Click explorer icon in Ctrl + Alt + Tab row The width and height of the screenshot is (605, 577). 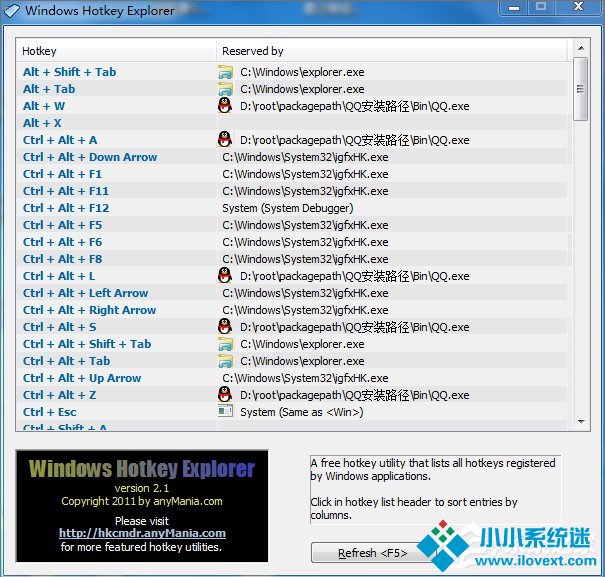pos(225,361)
